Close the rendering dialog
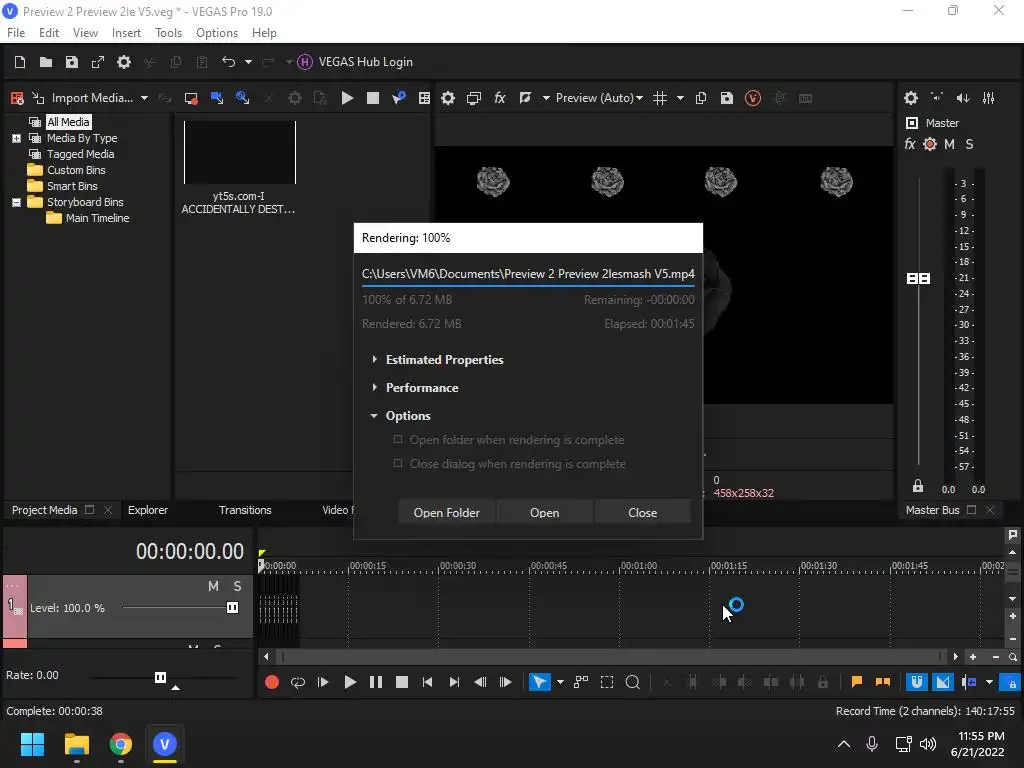This screenshot has height=768, width=1024. click(x=643, y=513)
